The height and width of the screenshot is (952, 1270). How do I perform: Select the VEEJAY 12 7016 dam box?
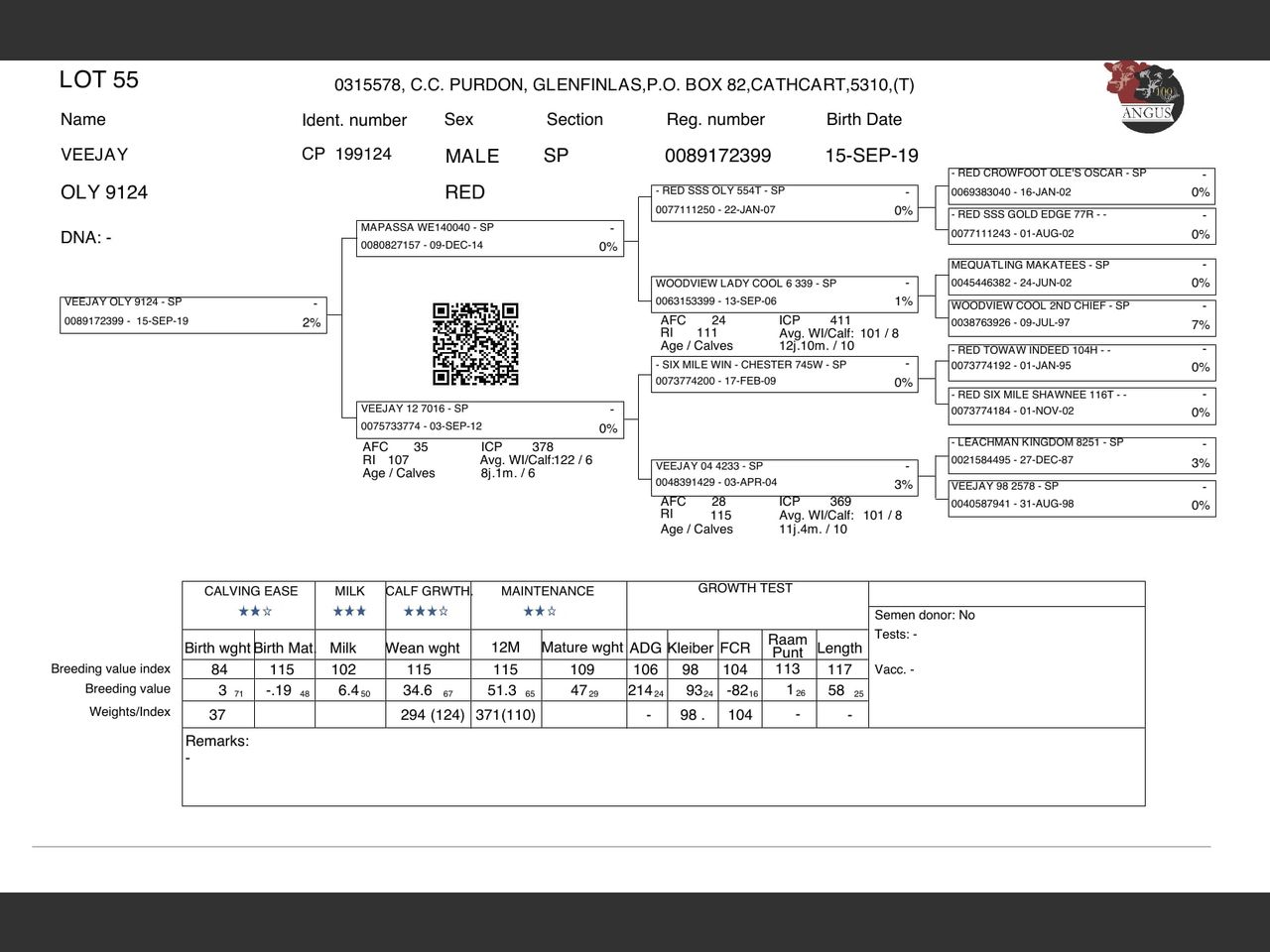click(x=490, y=418)
